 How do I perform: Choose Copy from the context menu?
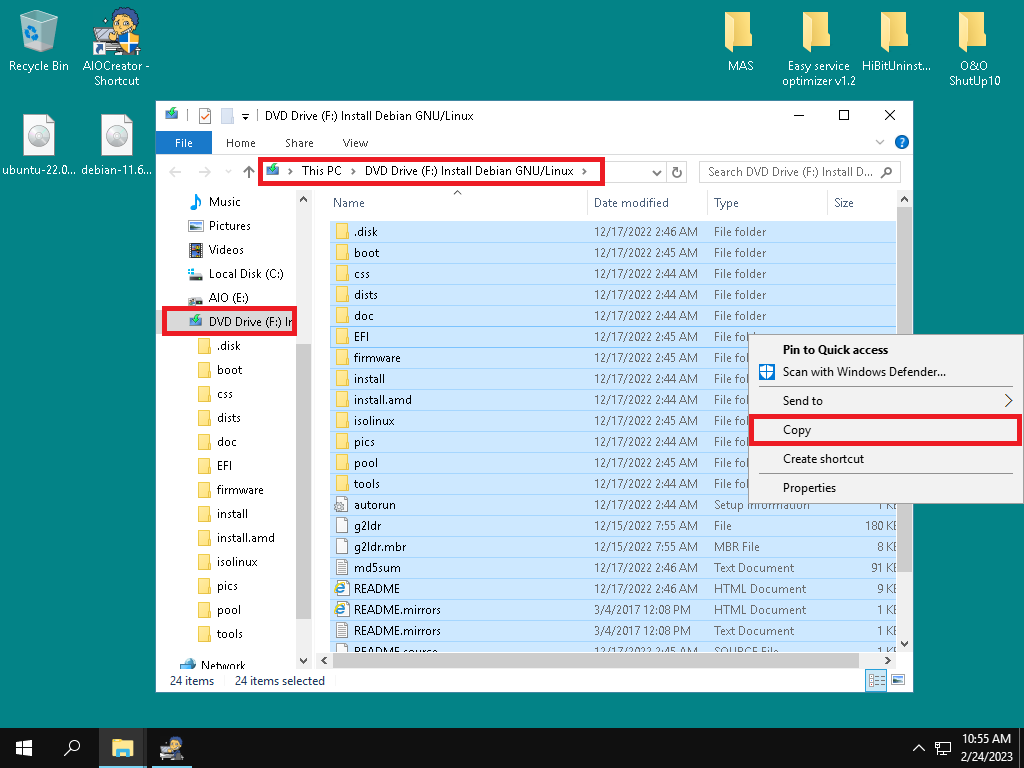coord(885,430)
